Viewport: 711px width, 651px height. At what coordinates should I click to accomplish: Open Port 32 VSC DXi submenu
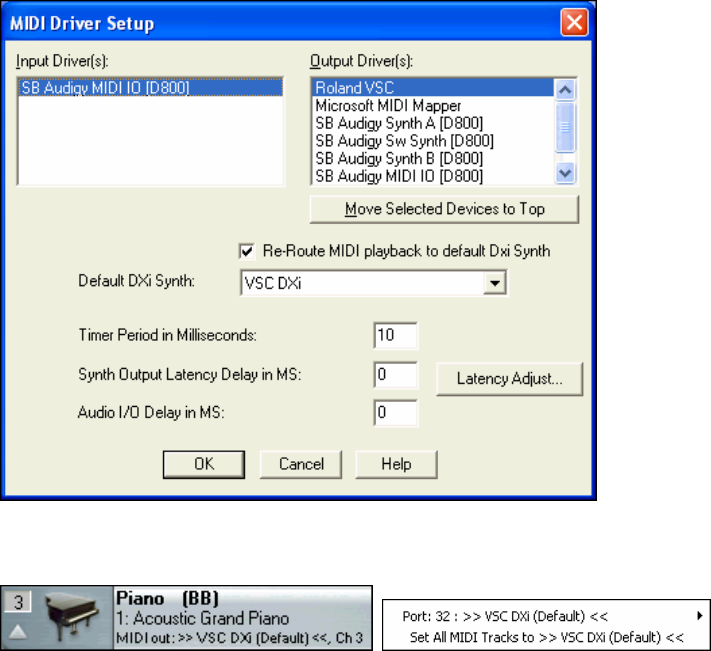(546, 616)
